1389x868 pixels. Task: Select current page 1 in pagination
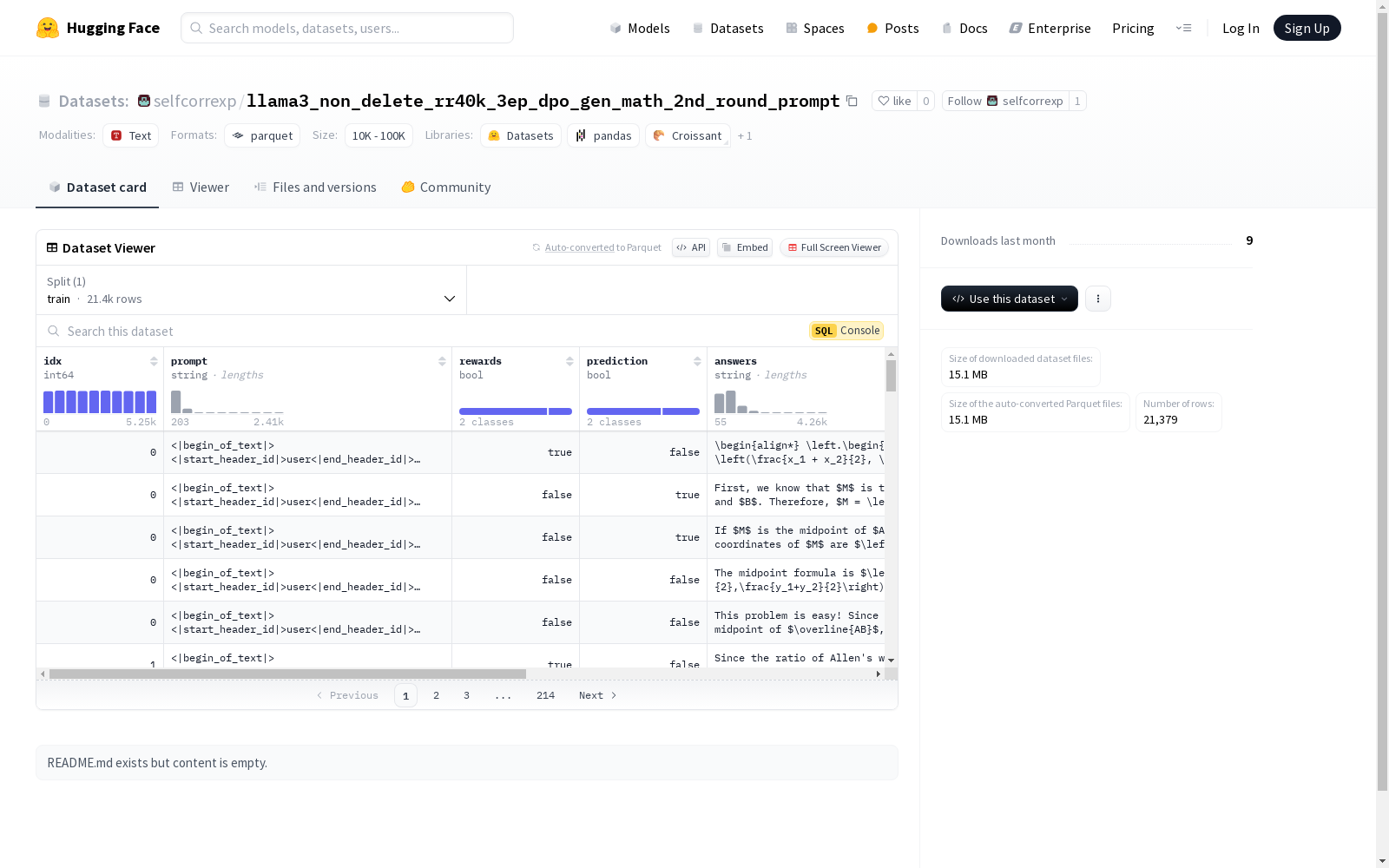[405, 695]
